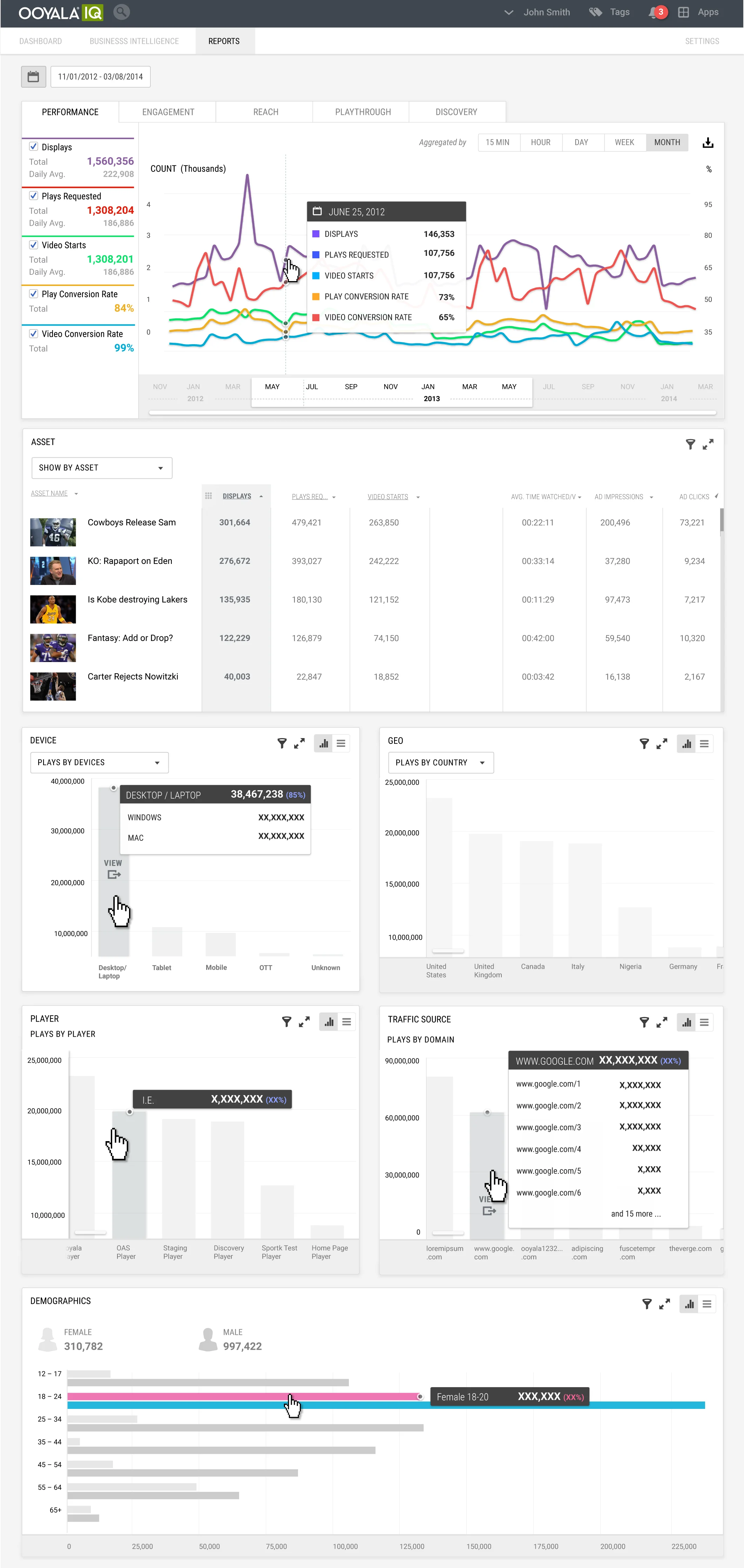Open the notifications bell icon

(654, 12)
